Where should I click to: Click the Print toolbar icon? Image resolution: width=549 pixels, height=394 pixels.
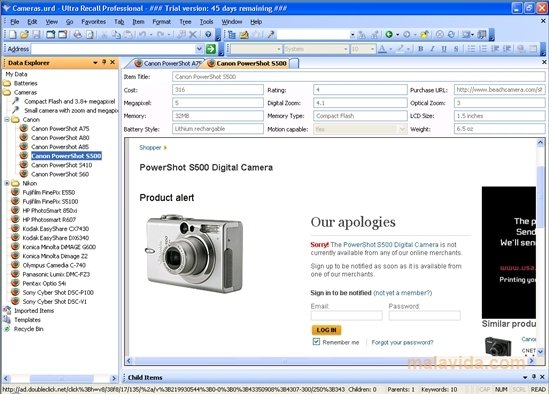(77, 34)
